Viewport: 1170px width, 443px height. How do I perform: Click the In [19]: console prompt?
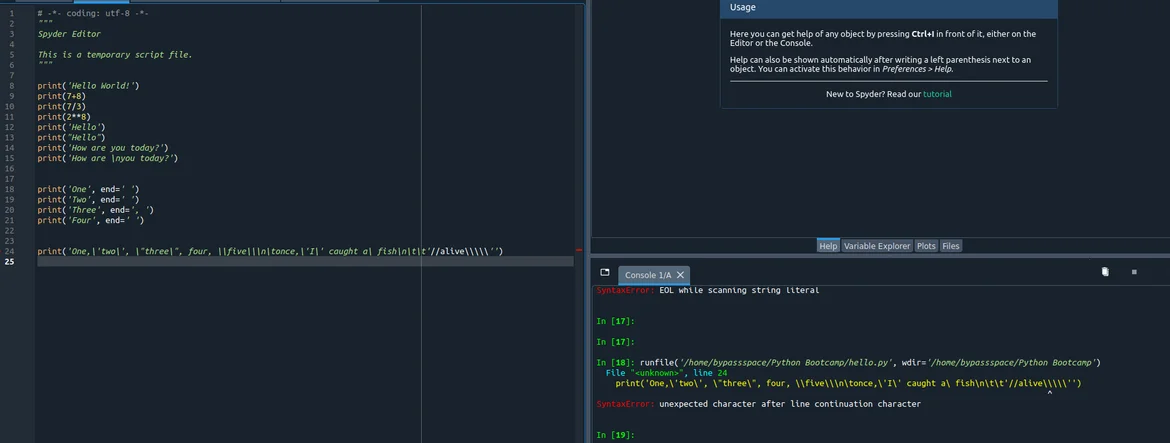615,435
